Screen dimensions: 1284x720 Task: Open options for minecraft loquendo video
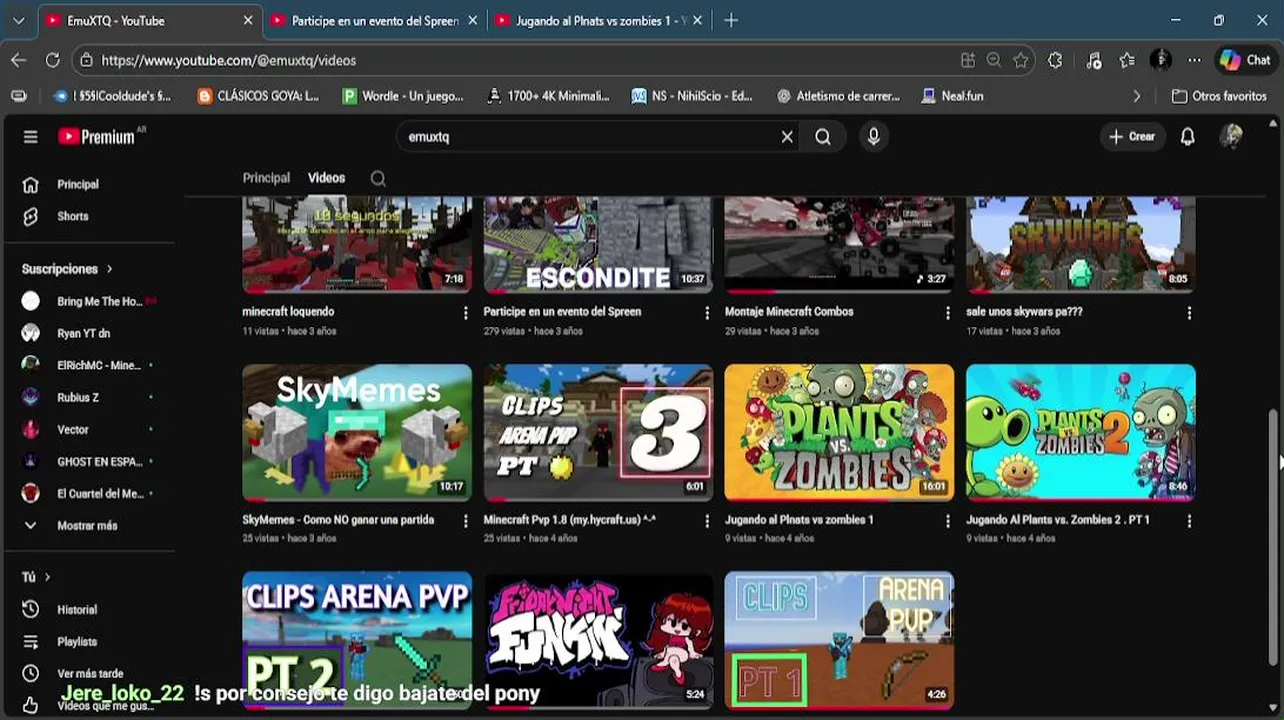(465, 313)
